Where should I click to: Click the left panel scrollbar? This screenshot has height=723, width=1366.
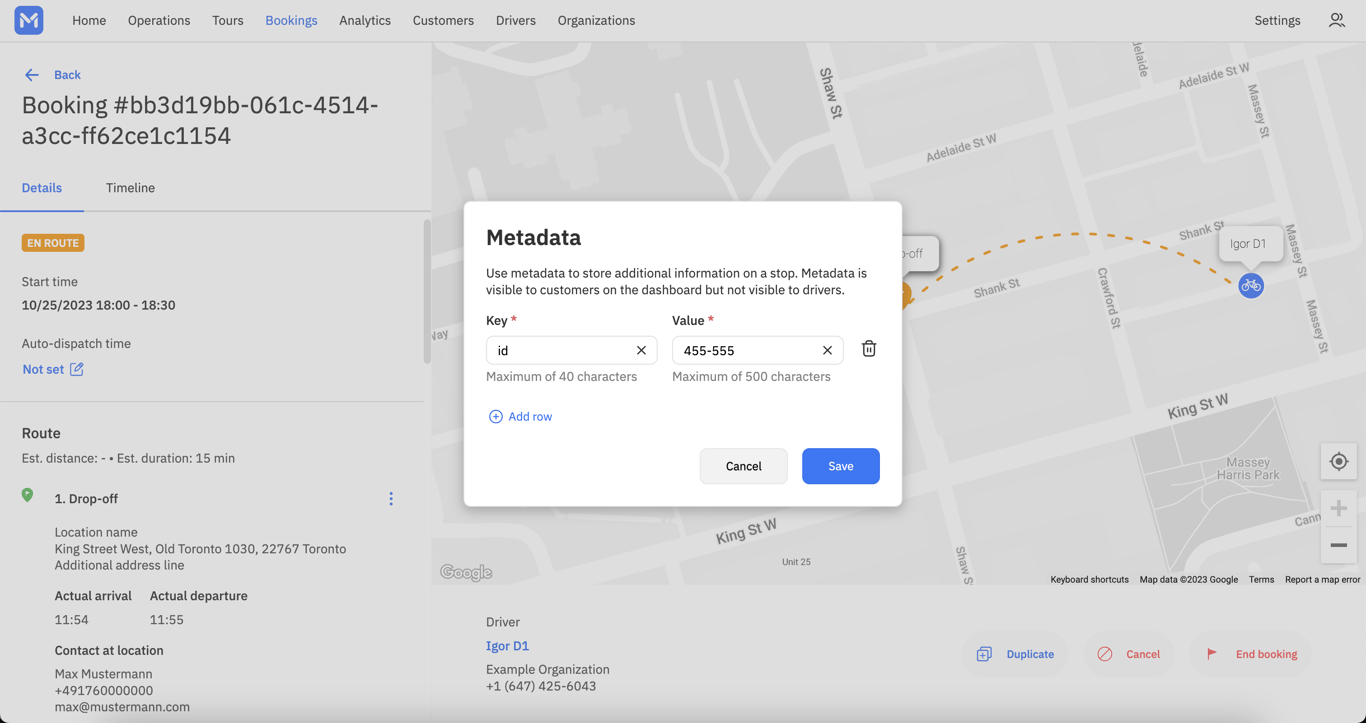(427, 292)
